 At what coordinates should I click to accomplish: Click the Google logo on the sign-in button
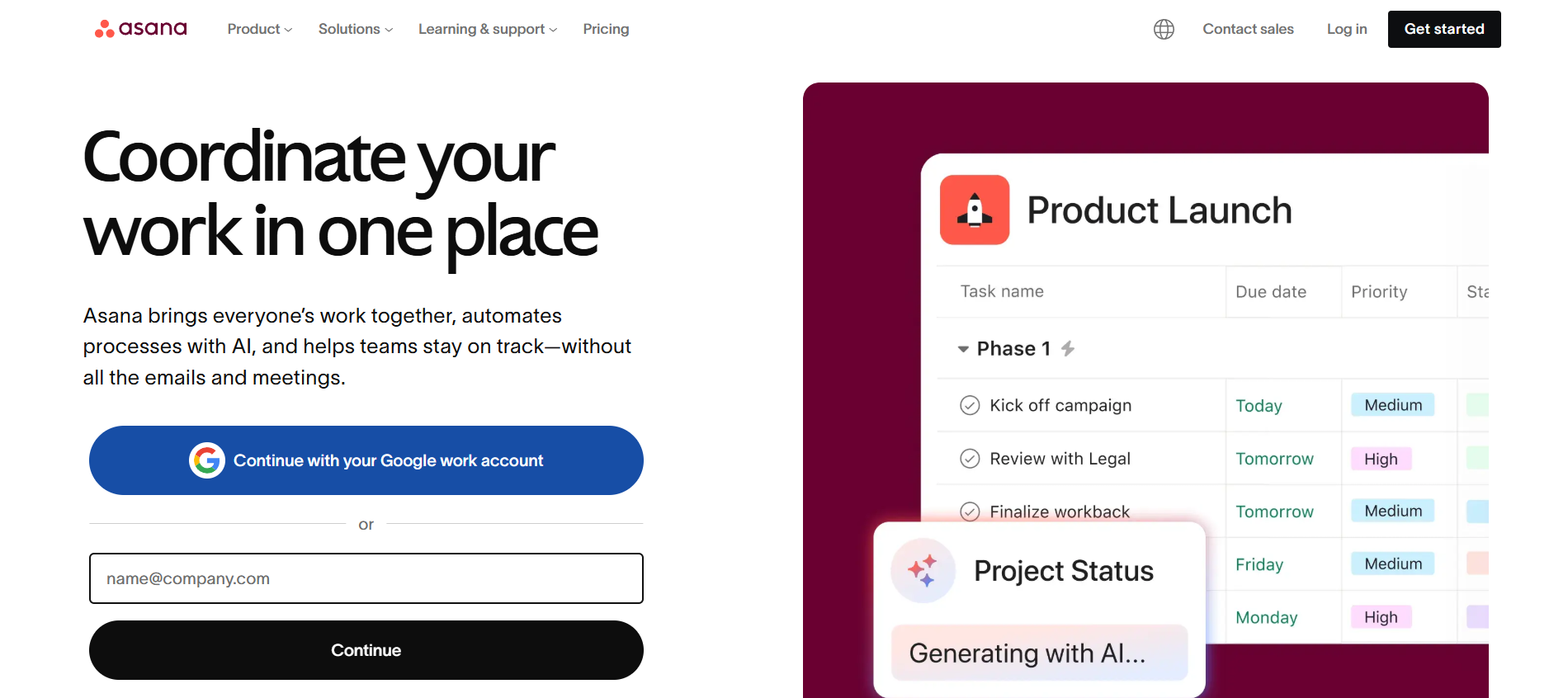pyautogui.click(x=207, y=460)
